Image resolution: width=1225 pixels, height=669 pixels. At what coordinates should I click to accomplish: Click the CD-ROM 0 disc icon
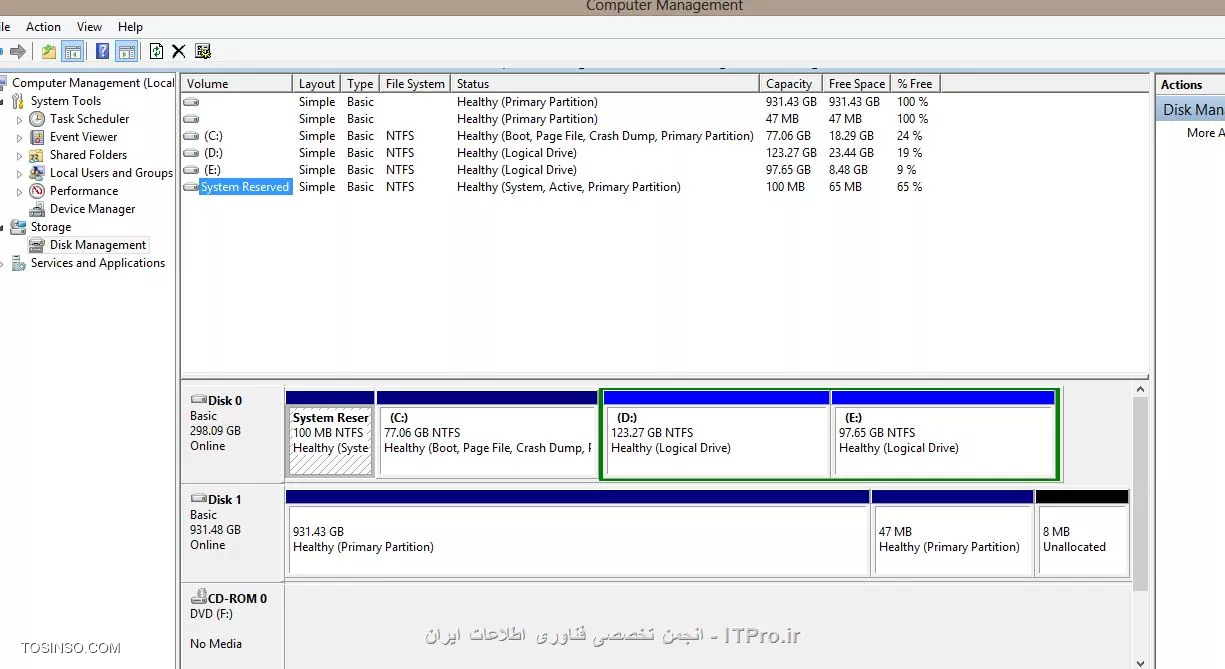[x=198, y=598]
